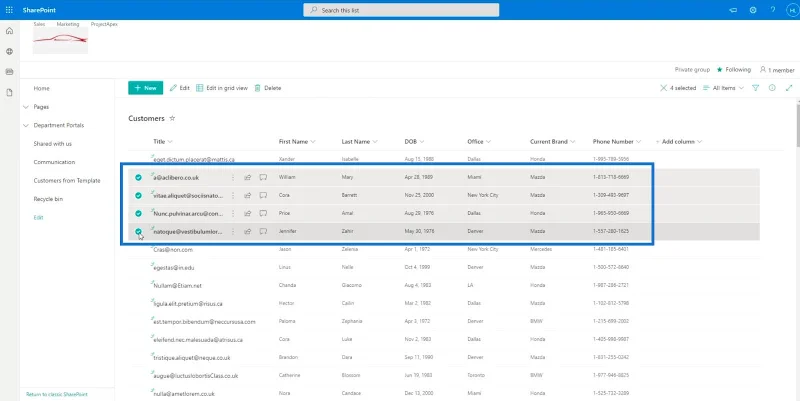800x401 pixels.
Task: Open the news icon in left rail
Action: click(x=9, y=72)
